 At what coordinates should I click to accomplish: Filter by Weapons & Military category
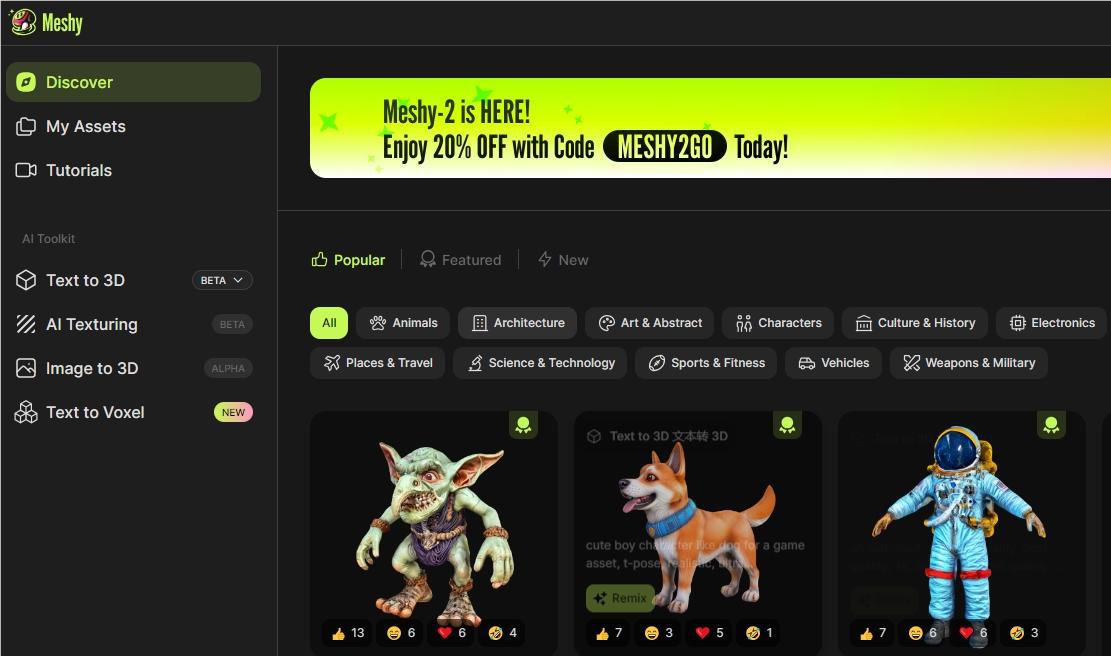[x=969, y=363]
